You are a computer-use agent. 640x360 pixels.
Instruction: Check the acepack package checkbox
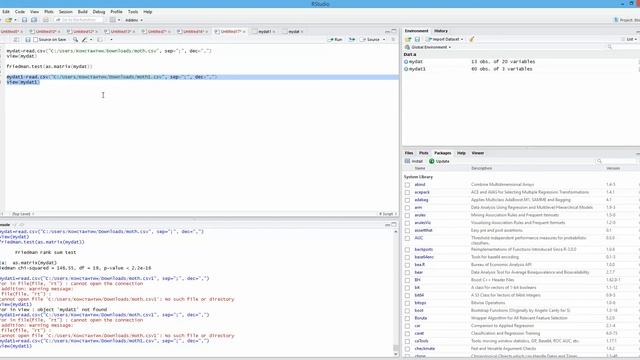tap(407, 192)
